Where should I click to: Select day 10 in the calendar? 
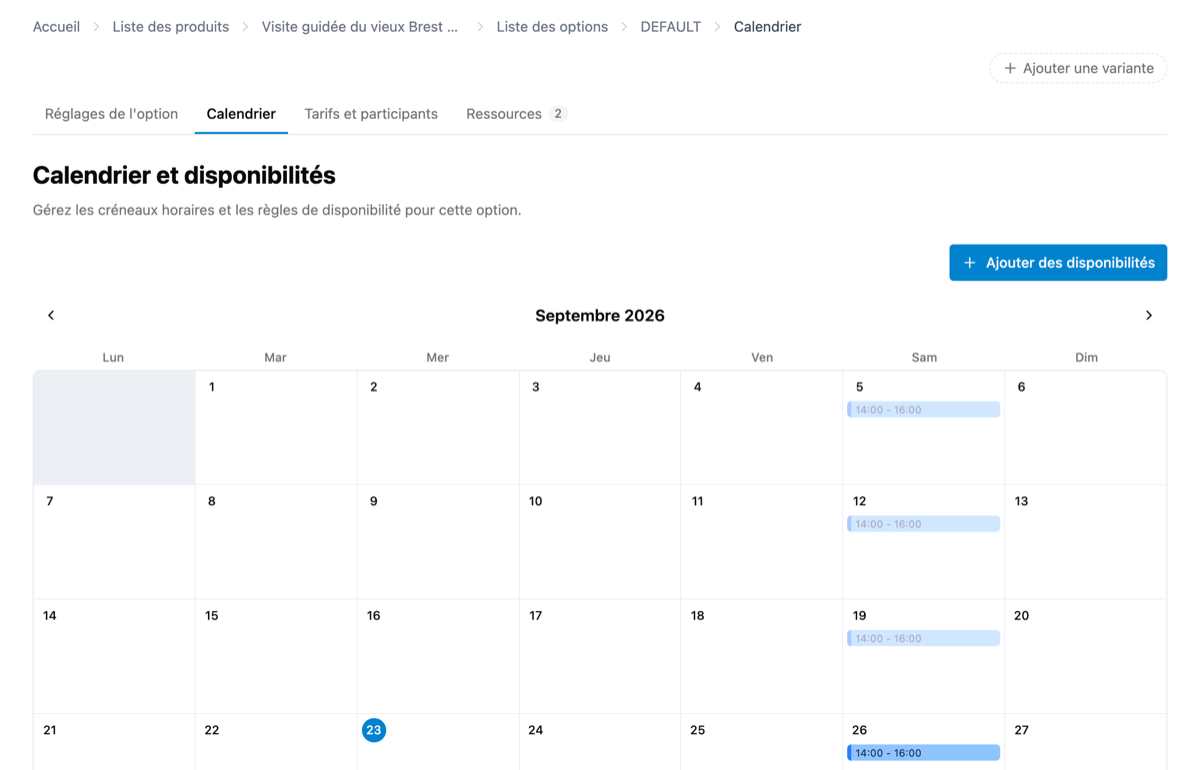tap(536, 501)
